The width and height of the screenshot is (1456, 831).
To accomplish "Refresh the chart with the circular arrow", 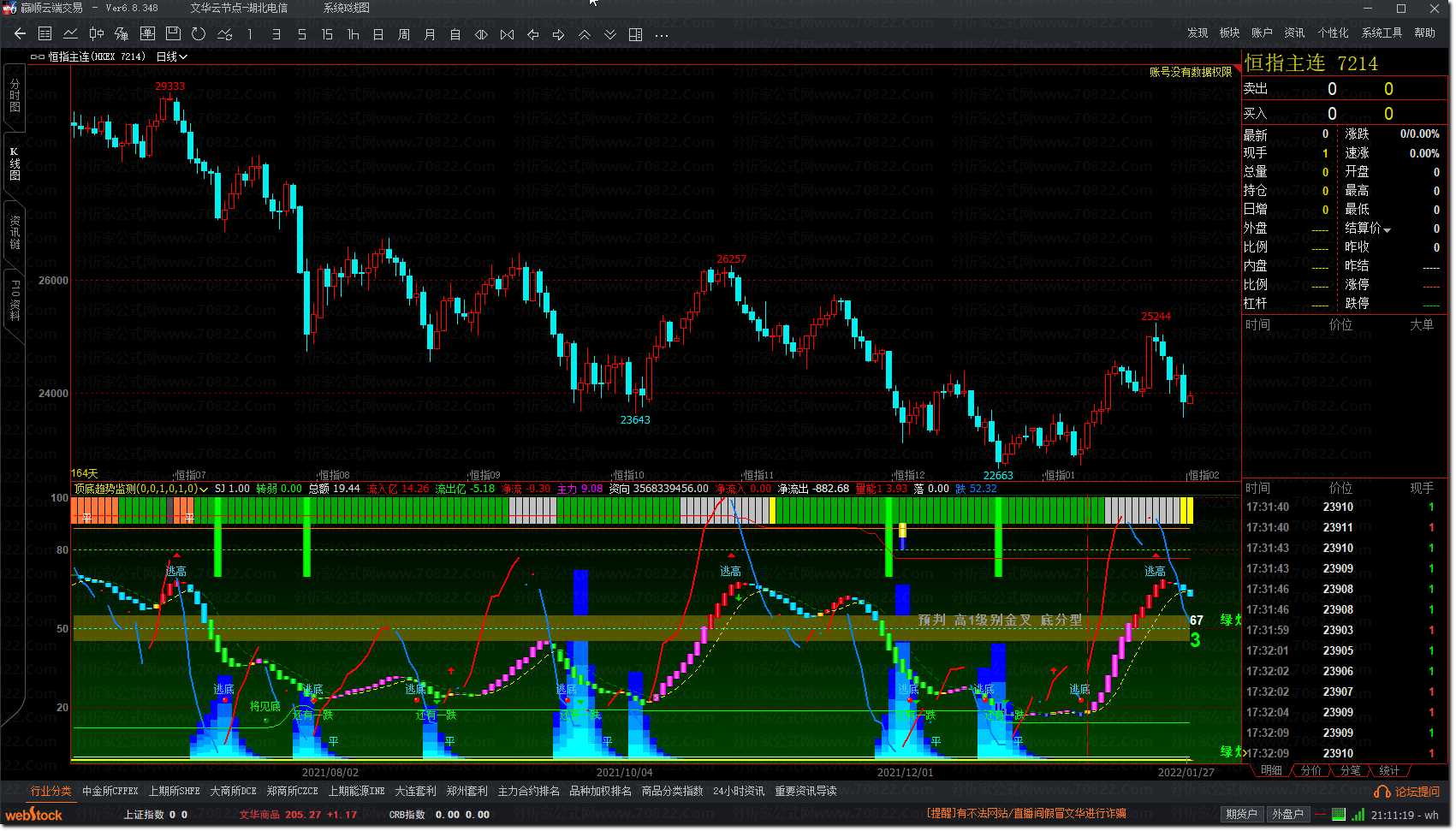I will click(x=199, y=34).
